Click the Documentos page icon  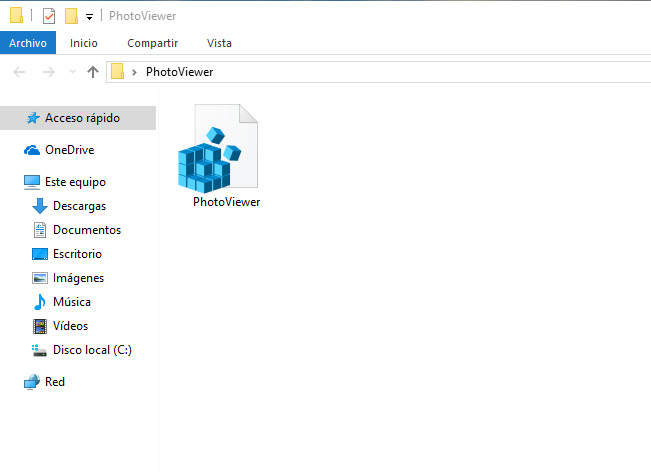(40, 230)
